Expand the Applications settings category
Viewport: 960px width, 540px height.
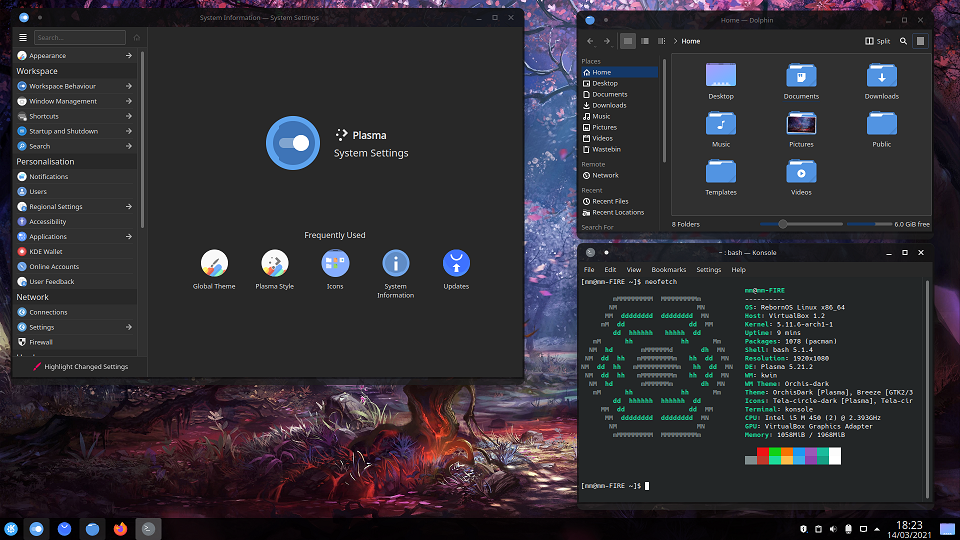click(75, 236)
